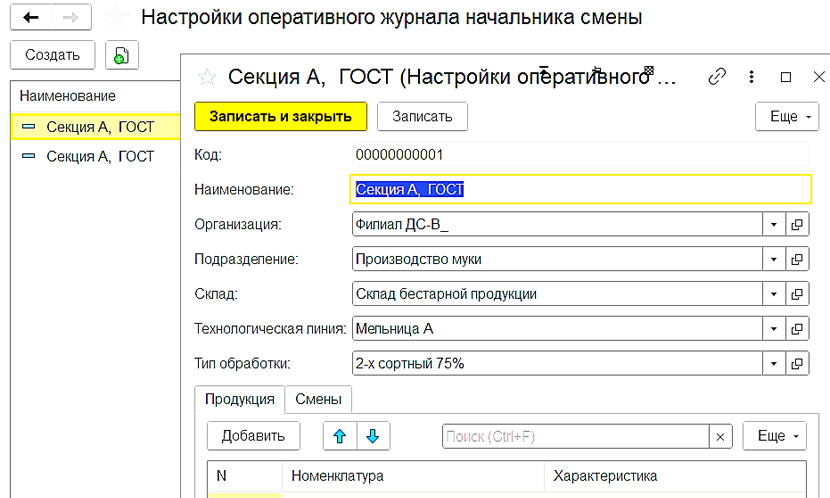Focus the Организация field
Viewport: 830px width, 498px height.
point(557,224)
